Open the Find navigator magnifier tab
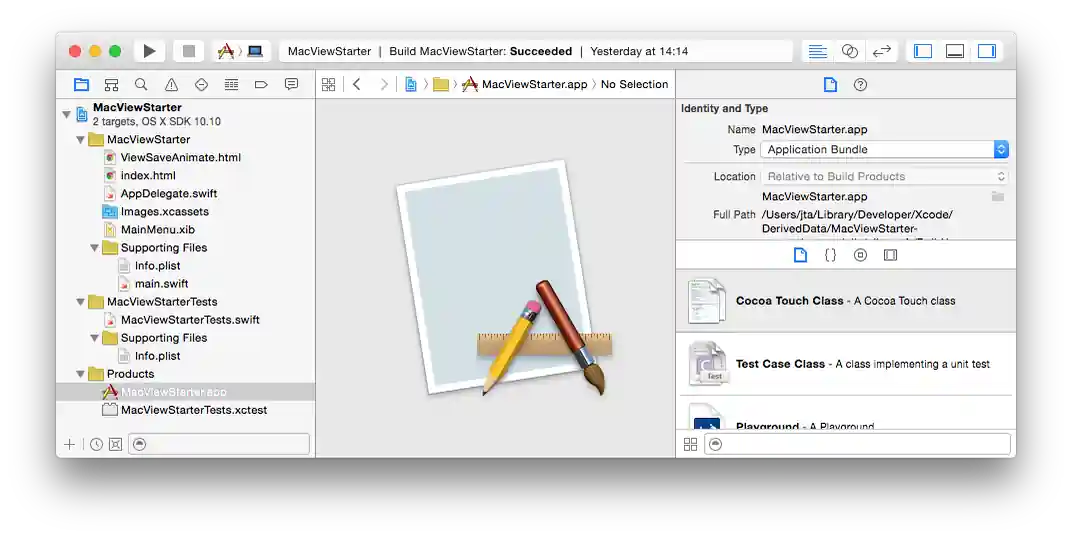 click(141, 85)
